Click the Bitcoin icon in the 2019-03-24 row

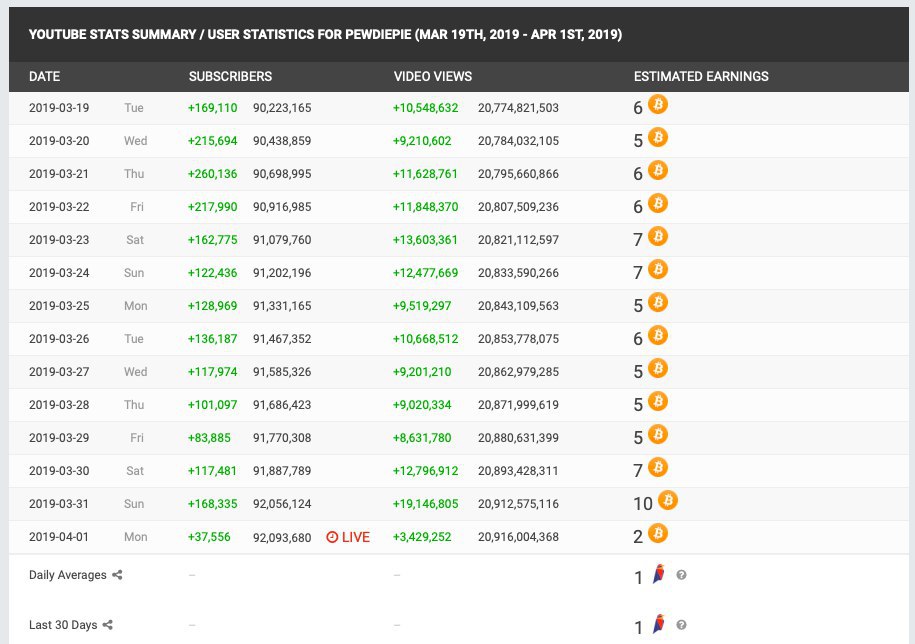(x=658, y=270)
